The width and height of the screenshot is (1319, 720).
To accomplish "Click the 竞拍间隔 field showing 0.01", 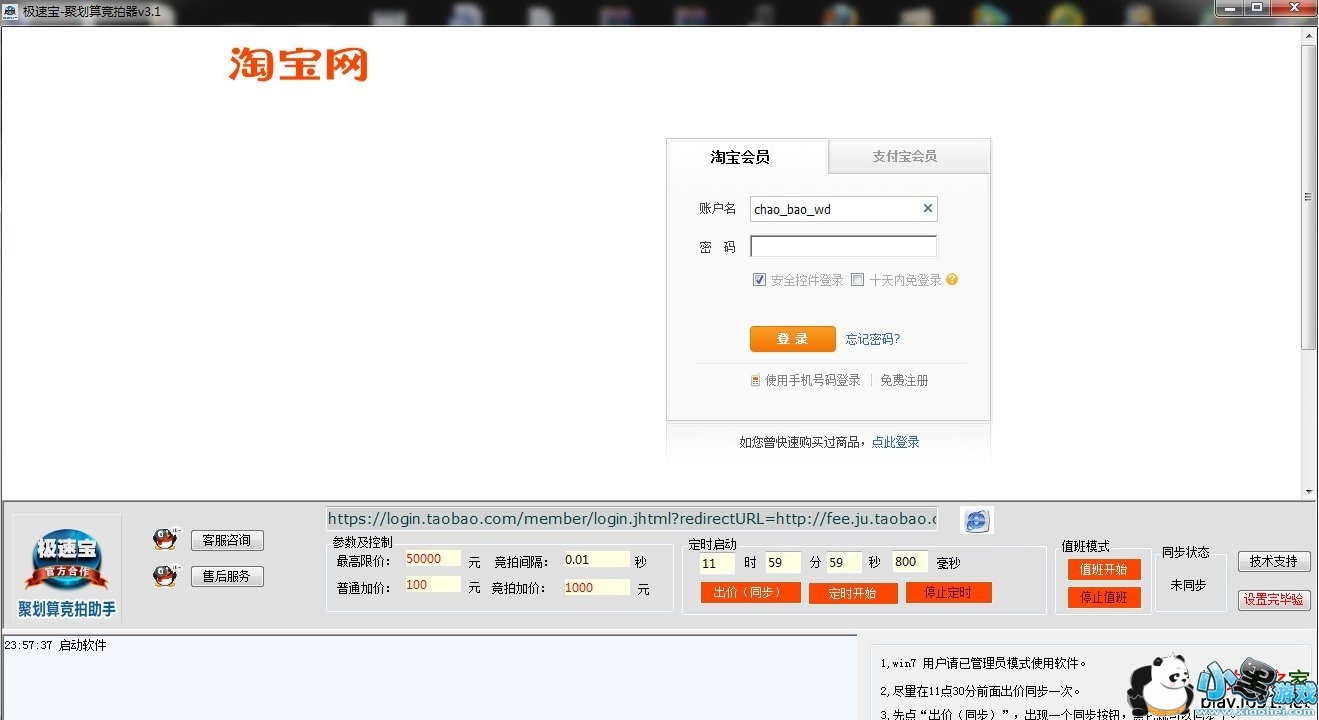I will click(x=596, y=559).
